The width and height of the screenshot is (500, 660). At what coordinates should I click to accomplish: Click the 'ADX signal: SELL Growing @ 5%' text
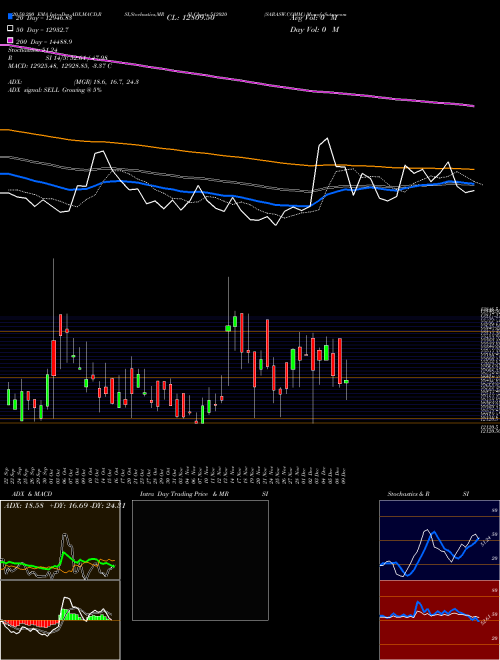[x=55, y=90]
